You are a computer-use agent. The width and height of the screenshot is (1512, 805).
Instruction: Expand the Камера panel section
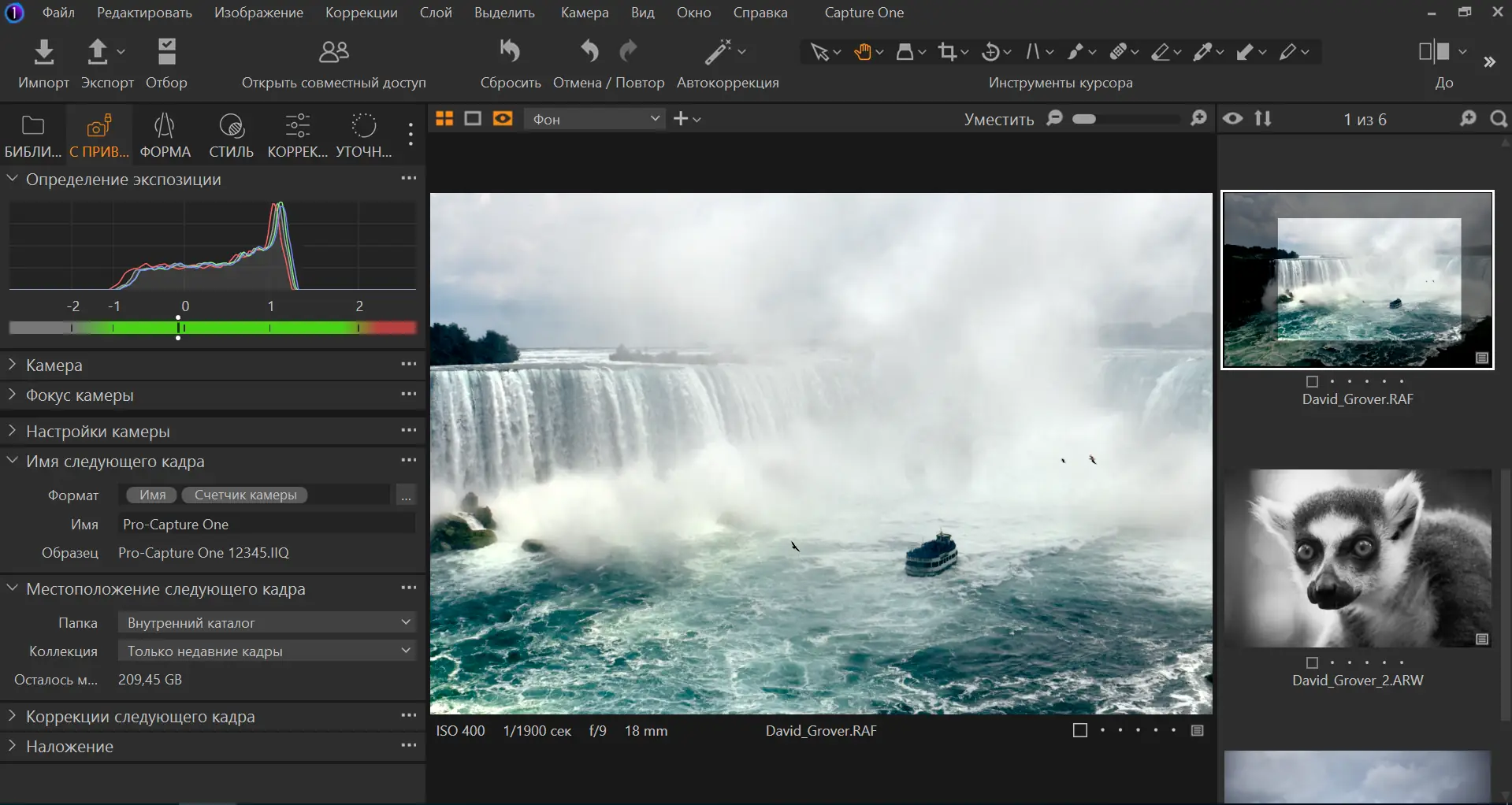pos(54,365)
